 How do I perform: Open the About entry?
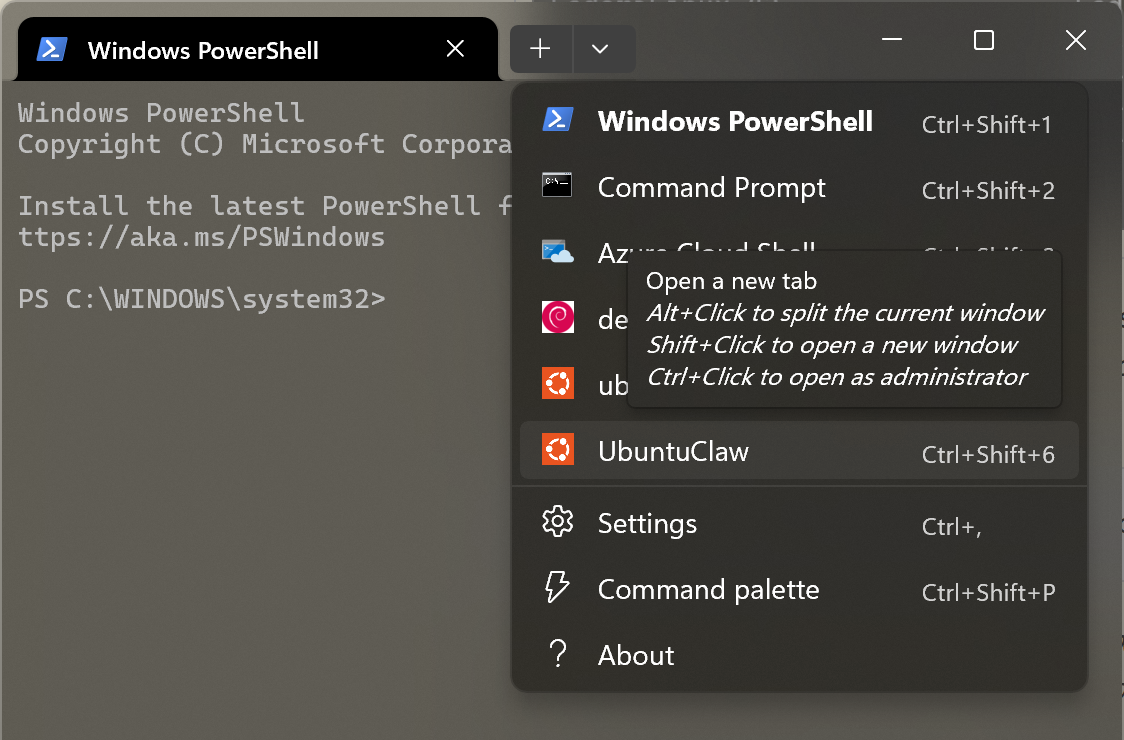coord(799,655)
